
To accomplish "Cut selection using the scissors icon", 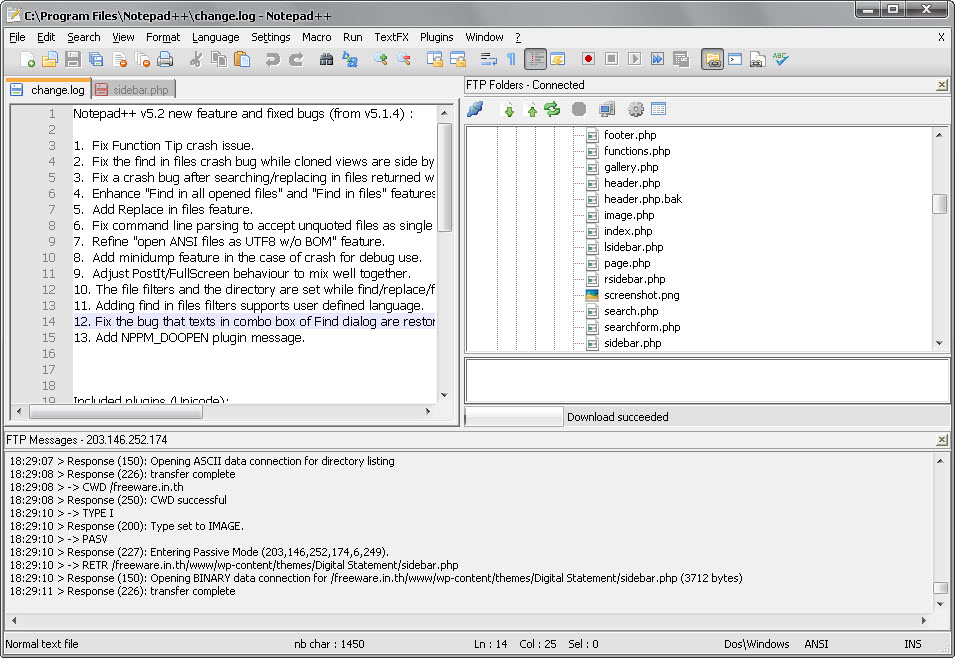I will pyautogui.click(x=196, y=59).
